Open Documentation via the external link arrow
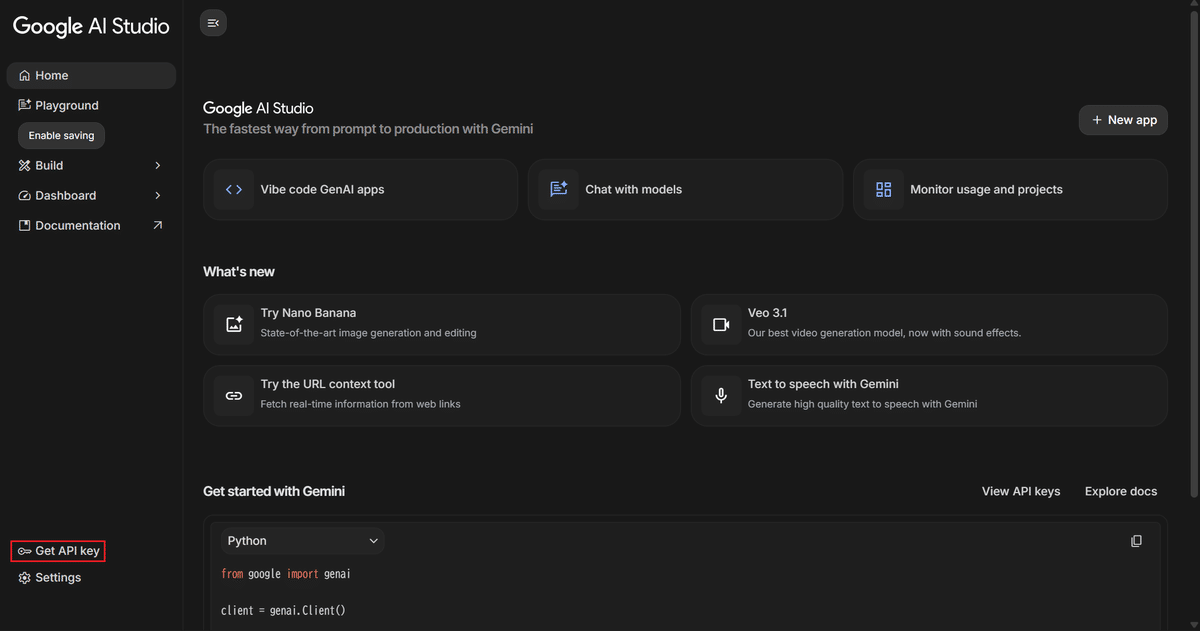Image resolution: width=1200 pixels, height=631 pixels. pyautogui.click(x=157, y=225)
